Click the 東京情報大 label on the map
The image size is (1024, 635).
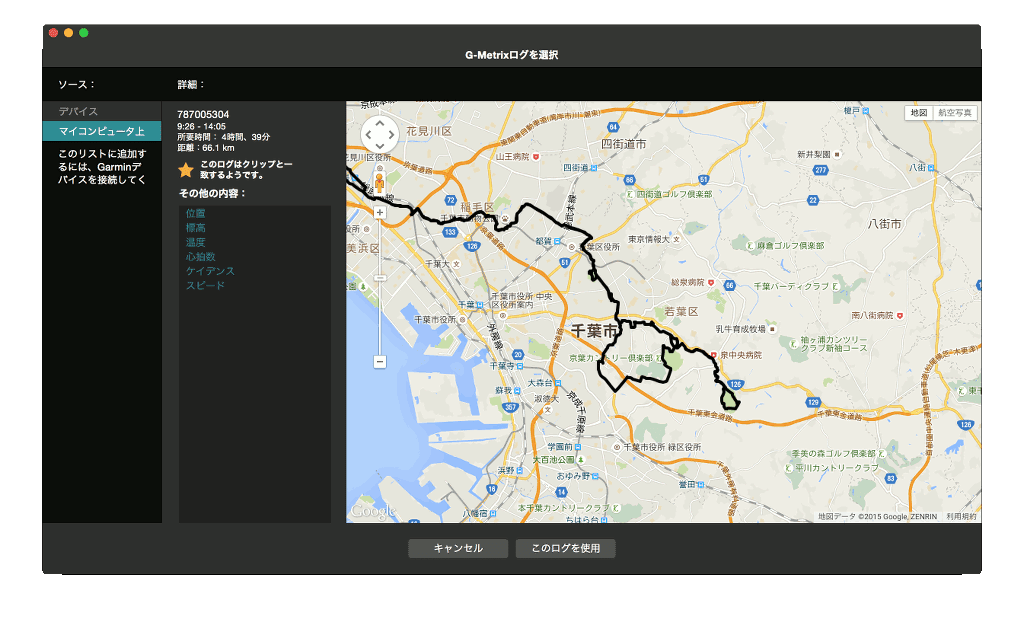coord(649,239)
